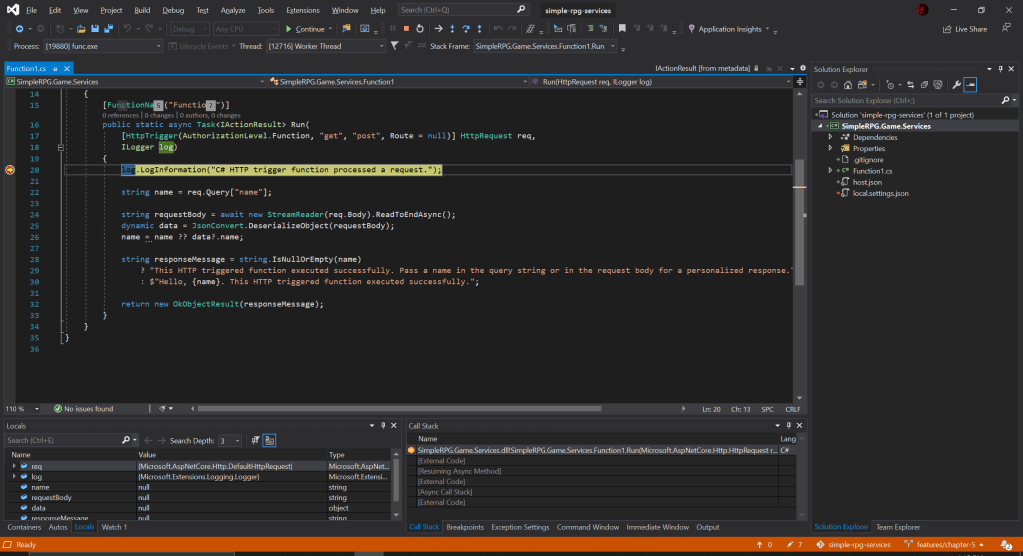
Task: Switch to the Breakpoints tab
Action: point(466,527)
